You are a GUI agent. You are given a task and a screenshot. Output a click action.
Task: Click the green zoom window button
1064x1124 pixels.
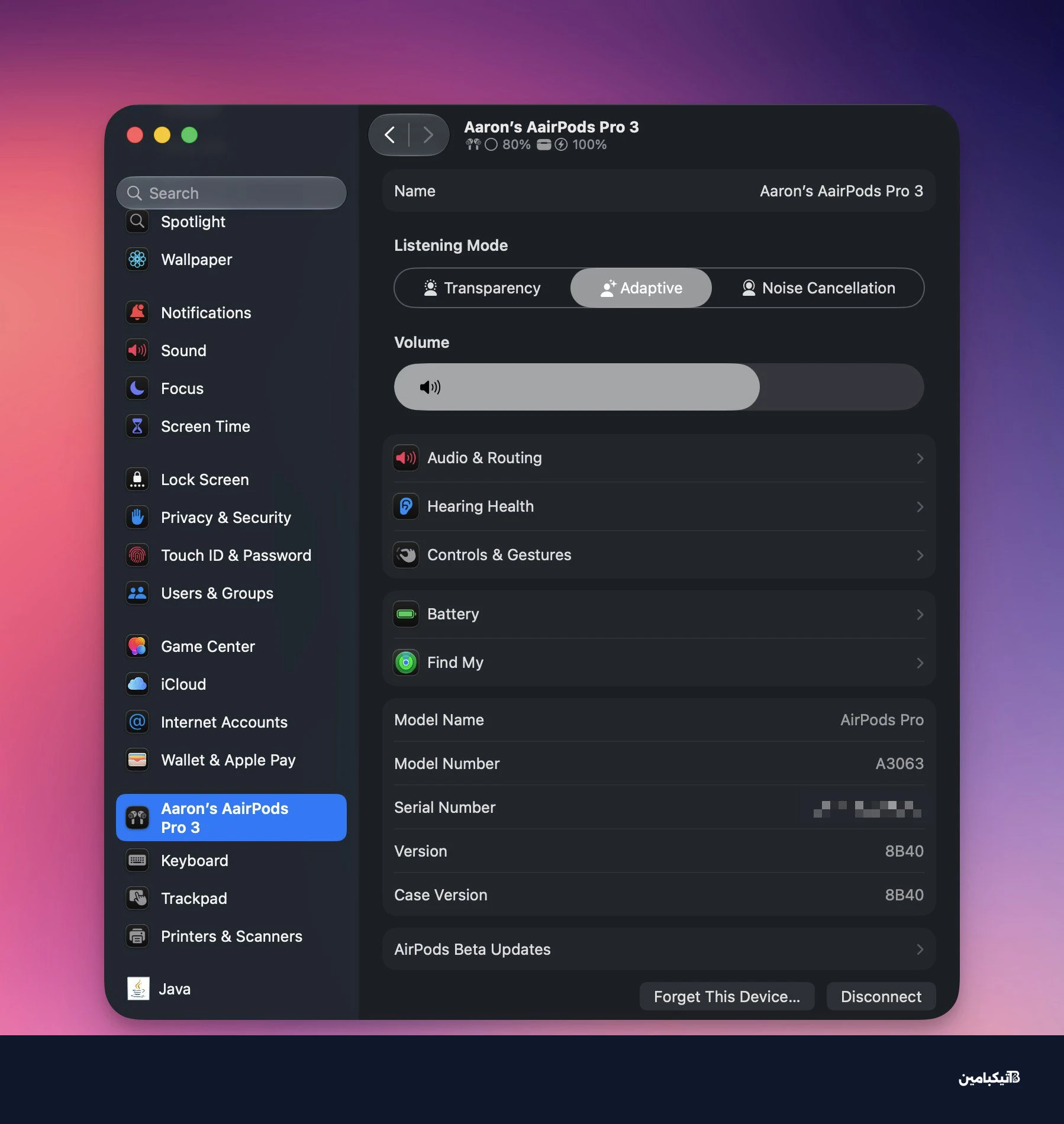coord(189,135)
